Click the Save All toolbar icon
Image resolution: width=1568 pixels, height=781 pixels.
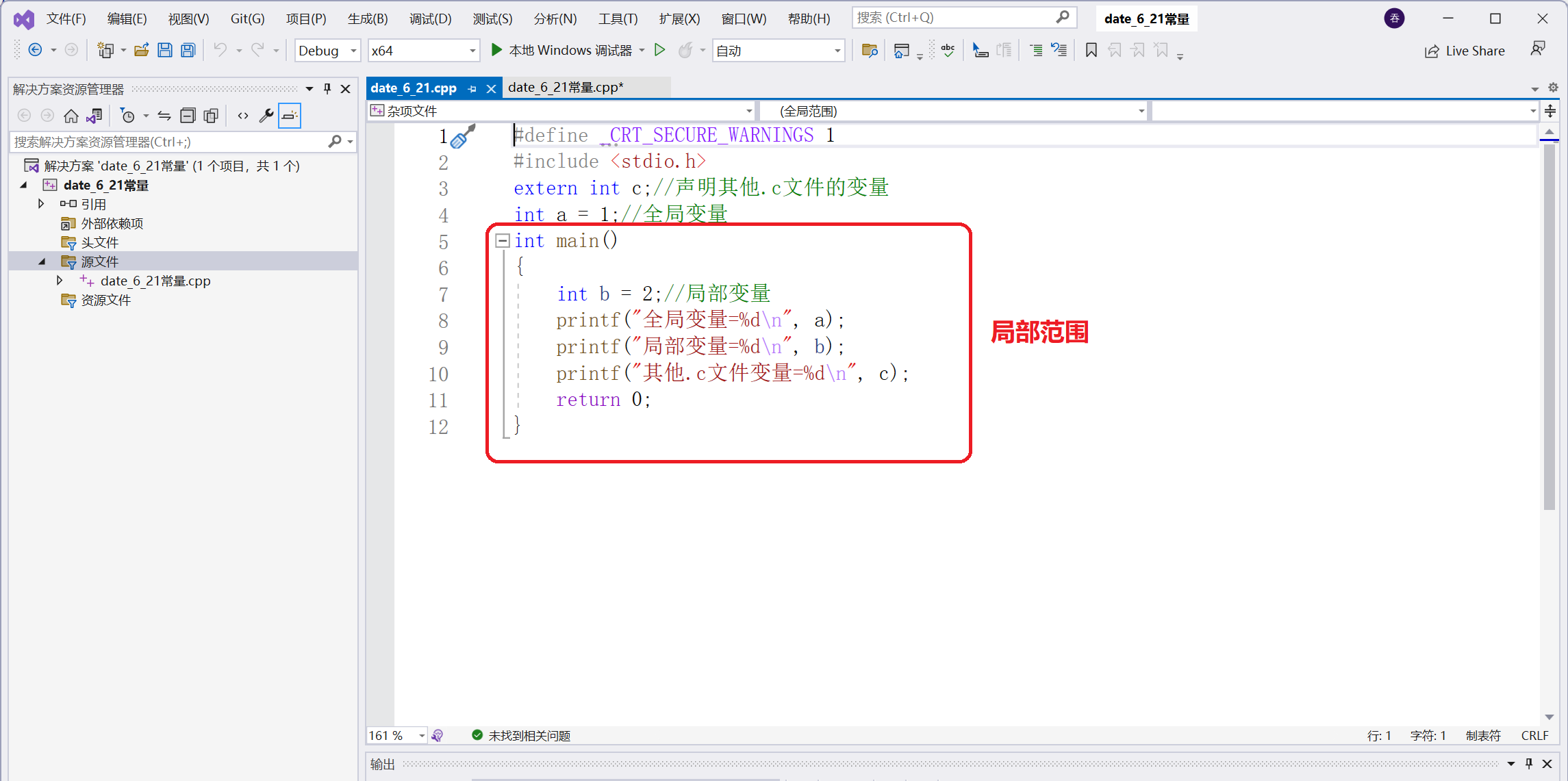(188, 50)
